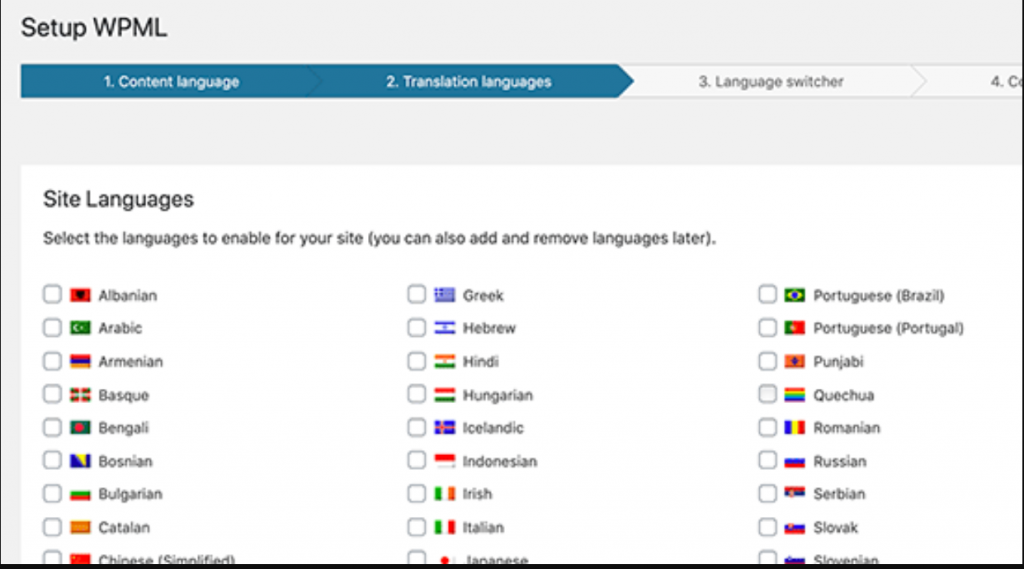Click the Indonesian language label

click(500, 461)
